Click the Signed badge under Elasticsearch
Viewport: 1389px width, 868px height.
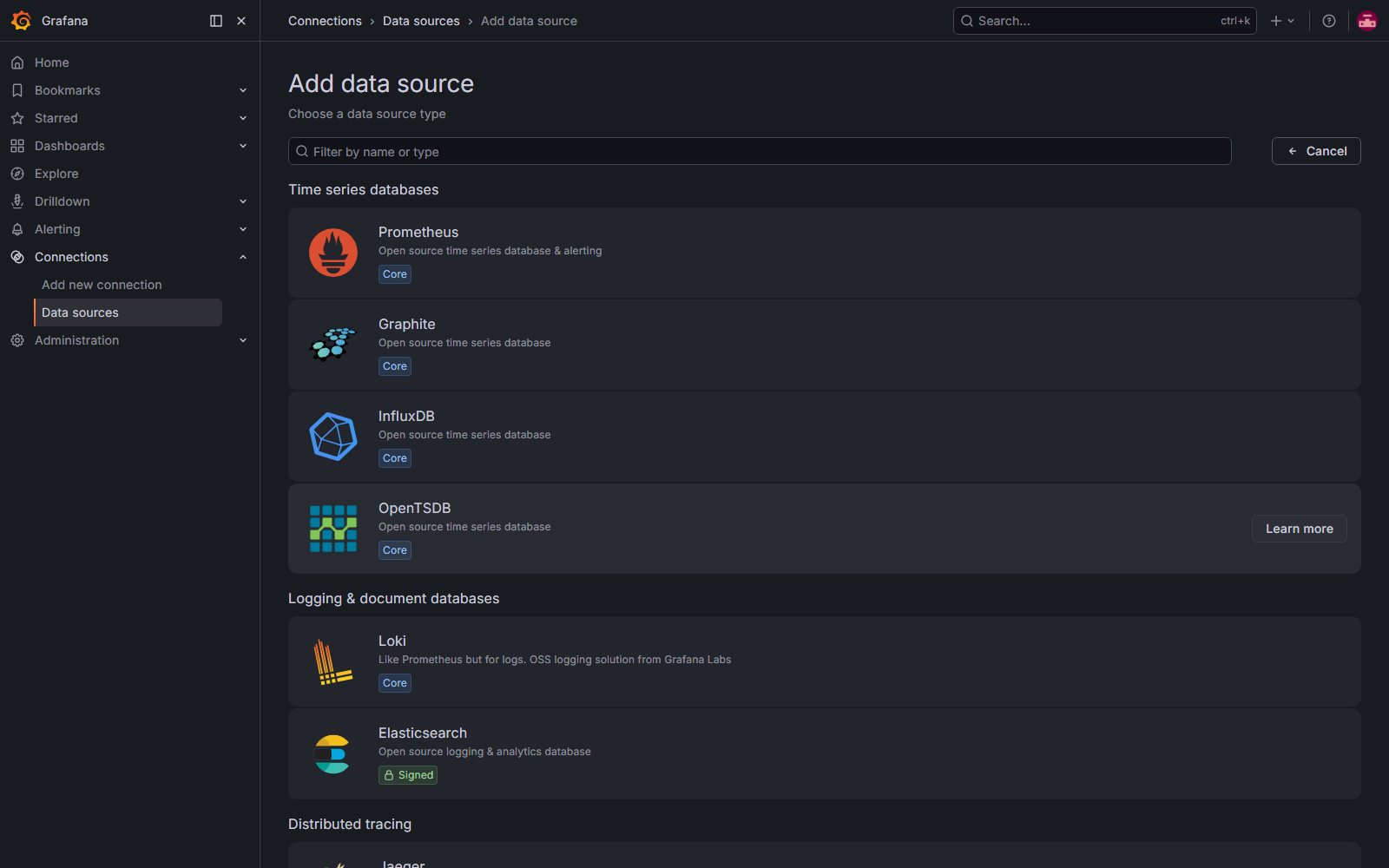(x=408, y=775)
